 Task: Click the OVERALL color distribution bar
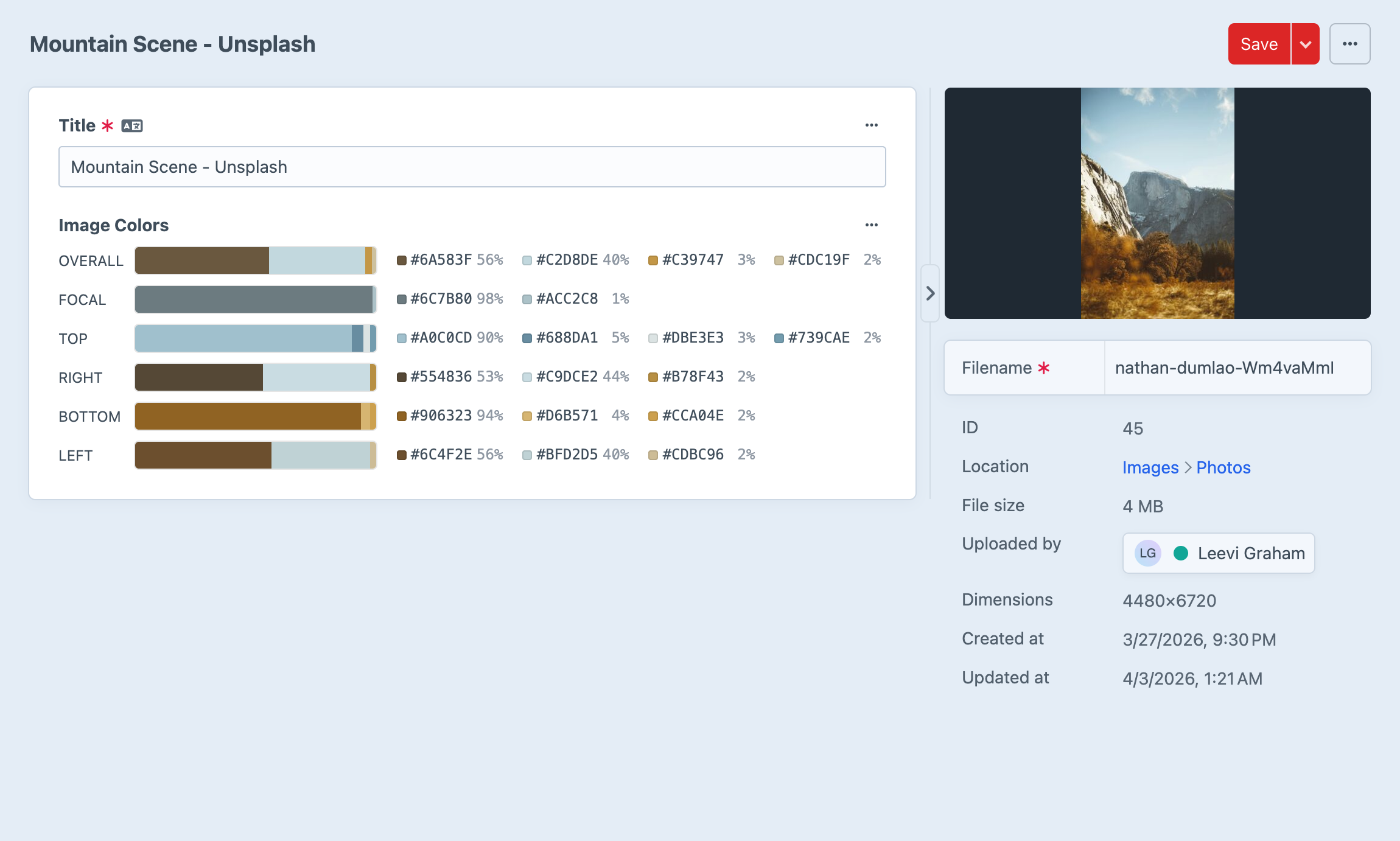[x=254, y=260]
